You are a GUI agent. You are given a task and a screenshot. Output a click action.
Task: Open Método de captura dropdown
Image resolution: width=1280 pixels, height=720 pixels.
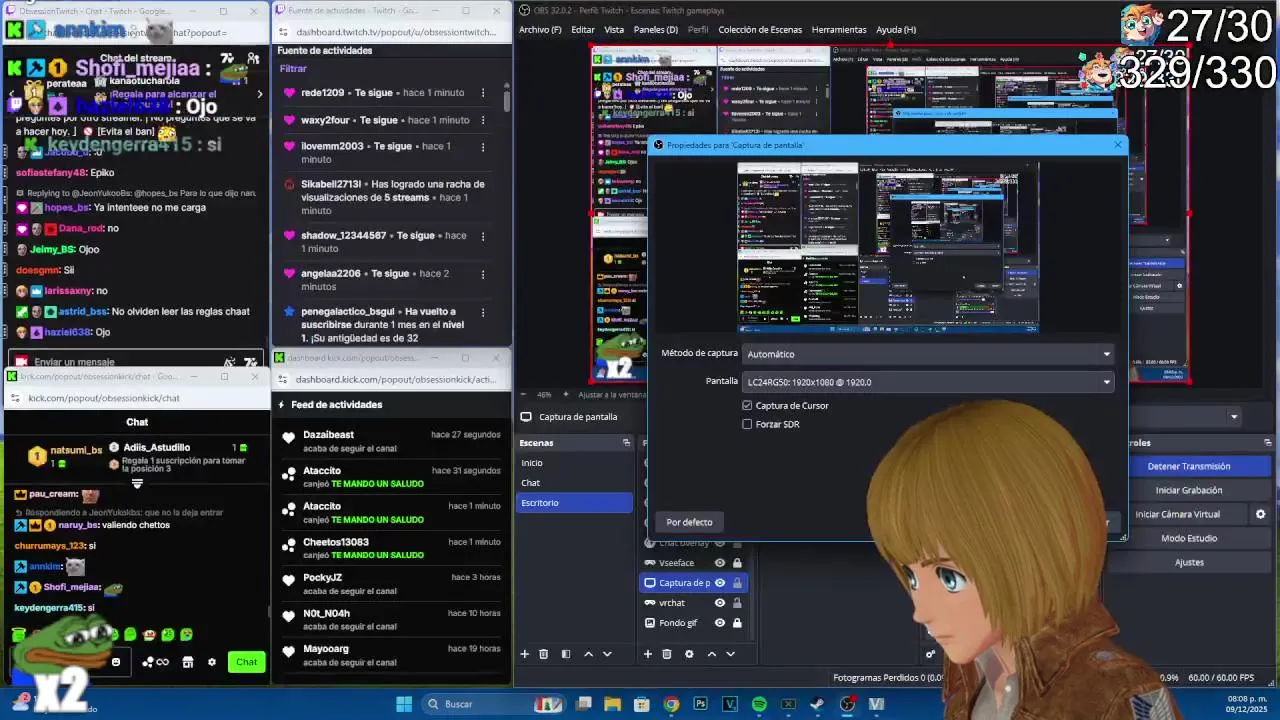(x=928, y=354)
